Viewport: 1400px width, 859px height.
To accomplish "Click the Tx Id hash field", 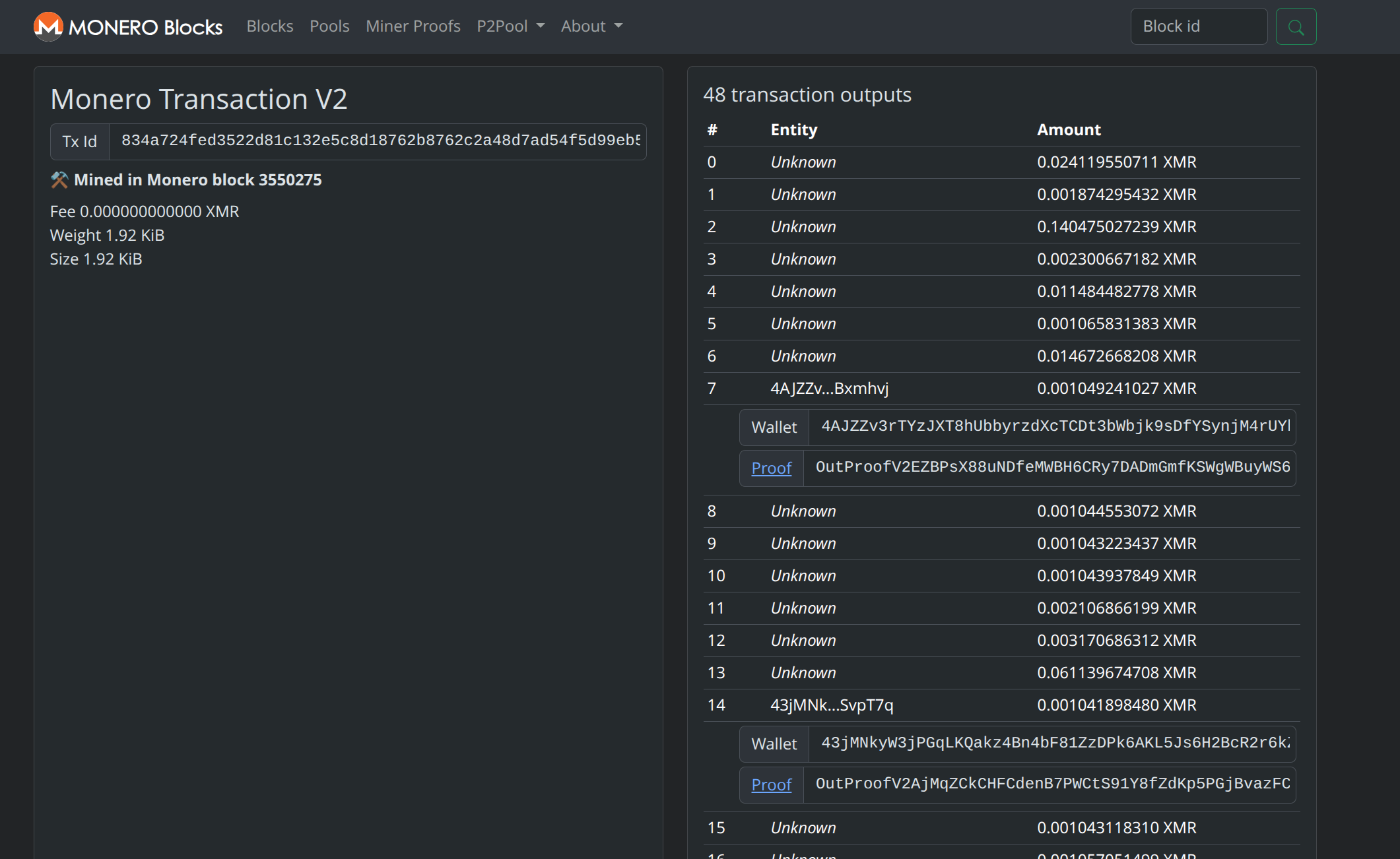I will coord(378,141).
